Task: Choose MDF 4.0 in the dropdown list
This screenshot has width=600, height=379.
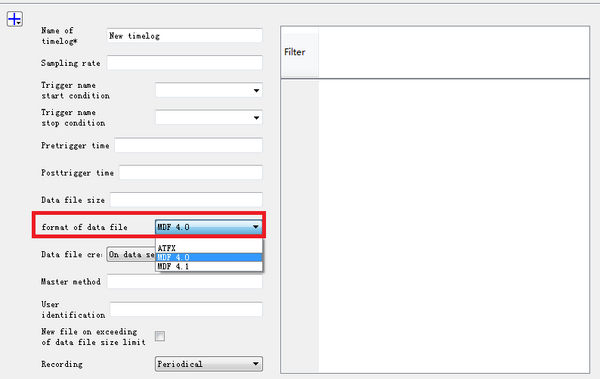Action: 209,257
